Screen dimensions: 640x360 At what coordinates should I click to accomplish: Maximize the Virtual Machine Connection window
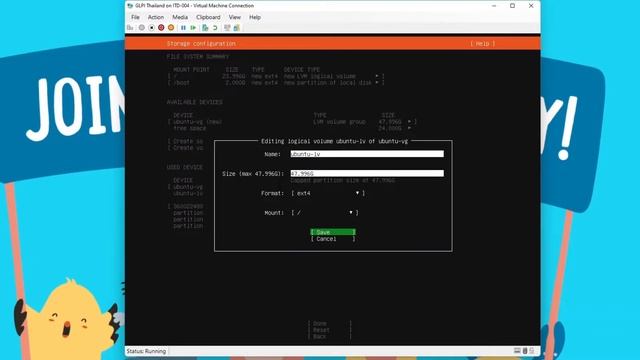(512, 6)
